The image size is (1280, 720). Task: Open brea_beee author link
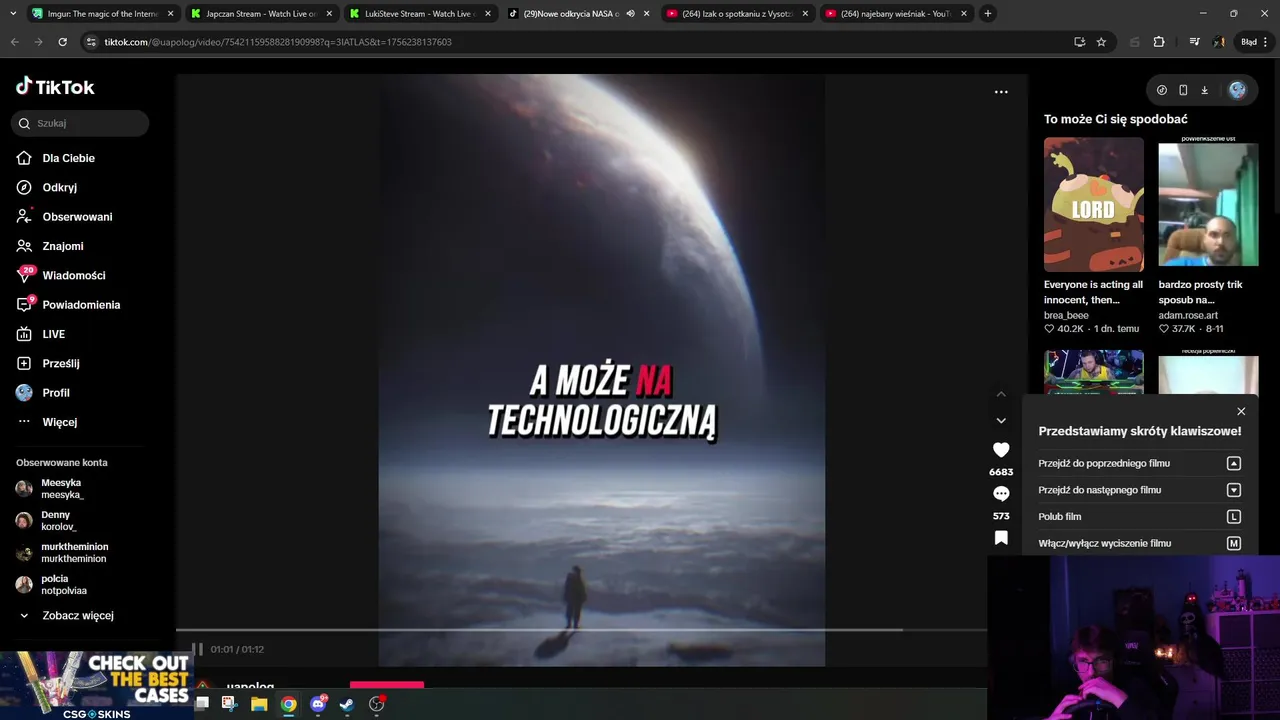[x=1066, y=315]
